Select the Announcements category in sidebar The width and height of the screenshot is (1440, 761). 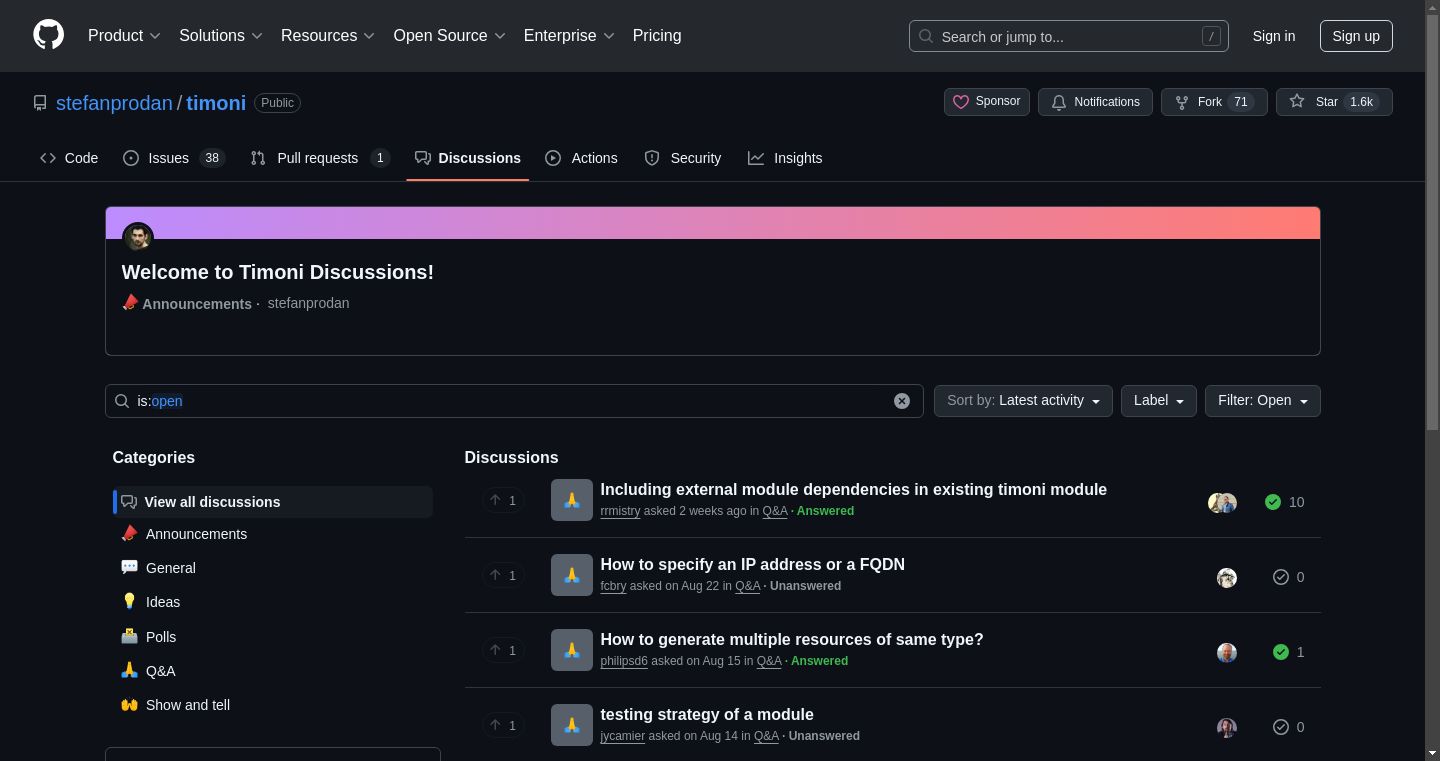pos(273,534)
